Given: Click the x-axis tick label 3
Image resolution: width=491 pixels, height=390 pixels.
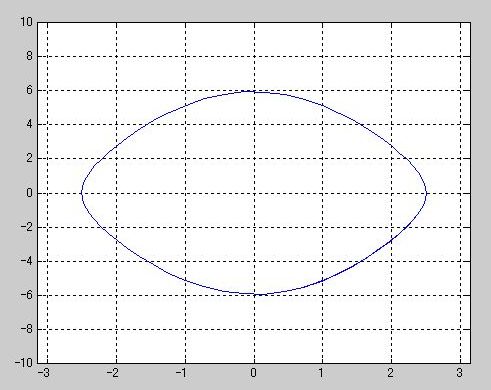Looking at the screenshot, I should [460, 373].
